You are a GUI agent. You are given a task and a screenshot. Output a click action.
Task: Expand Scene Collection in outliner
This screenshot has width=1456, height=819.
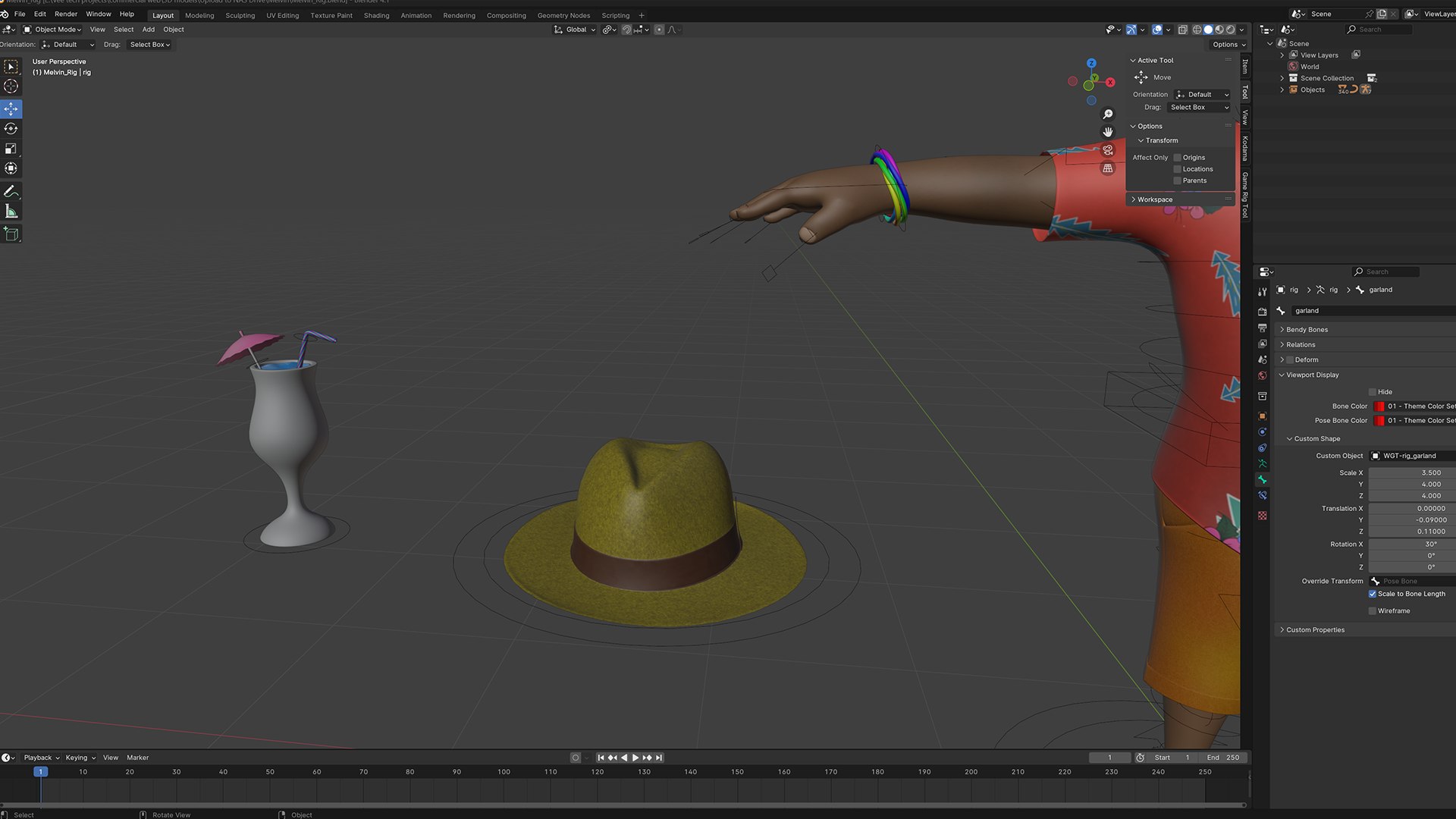click(x=1282, y=78)
